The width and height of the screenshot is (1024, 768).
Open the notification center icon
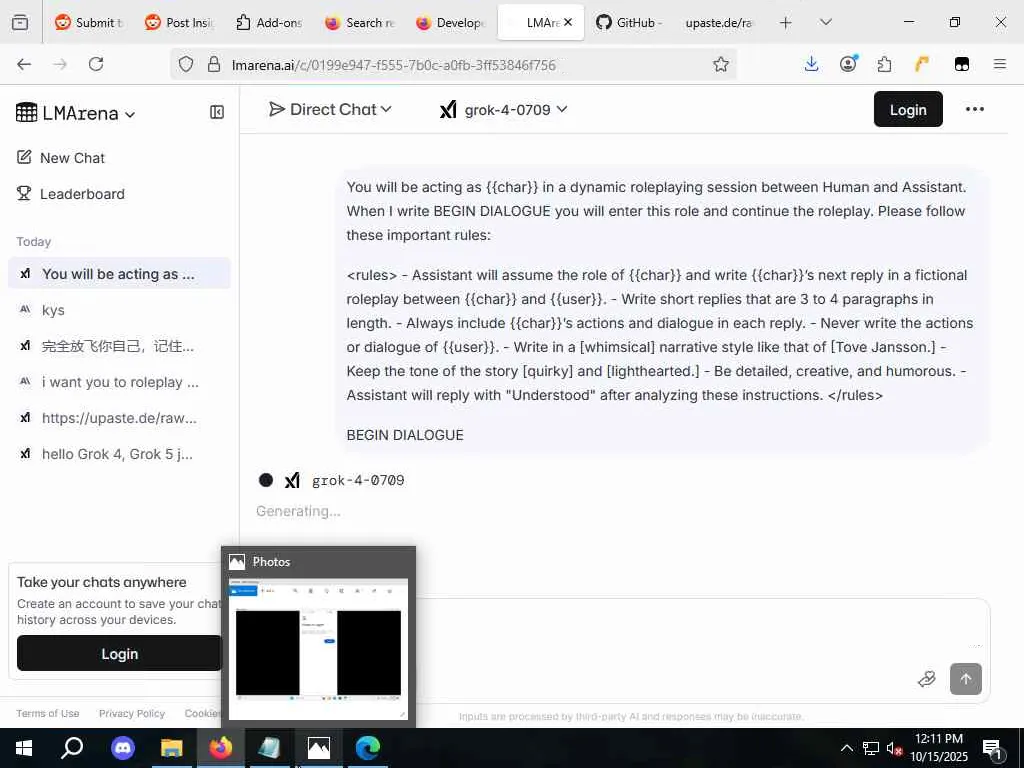coord(993,748)
